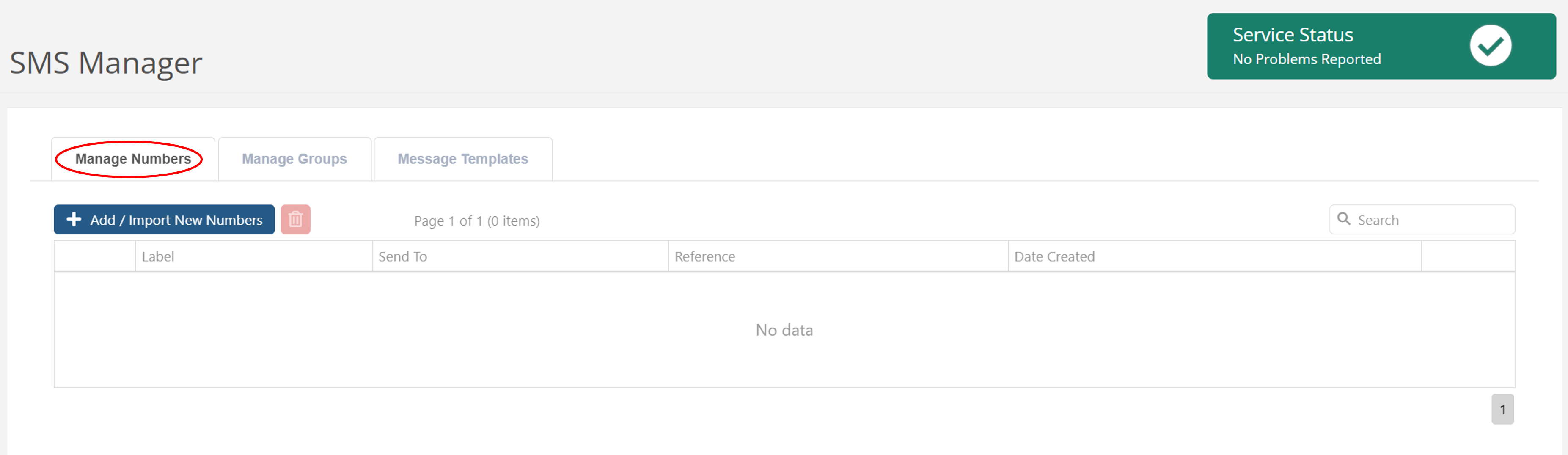Click the Add / Import New Numbers button
1568x455 pixels.
164,219
